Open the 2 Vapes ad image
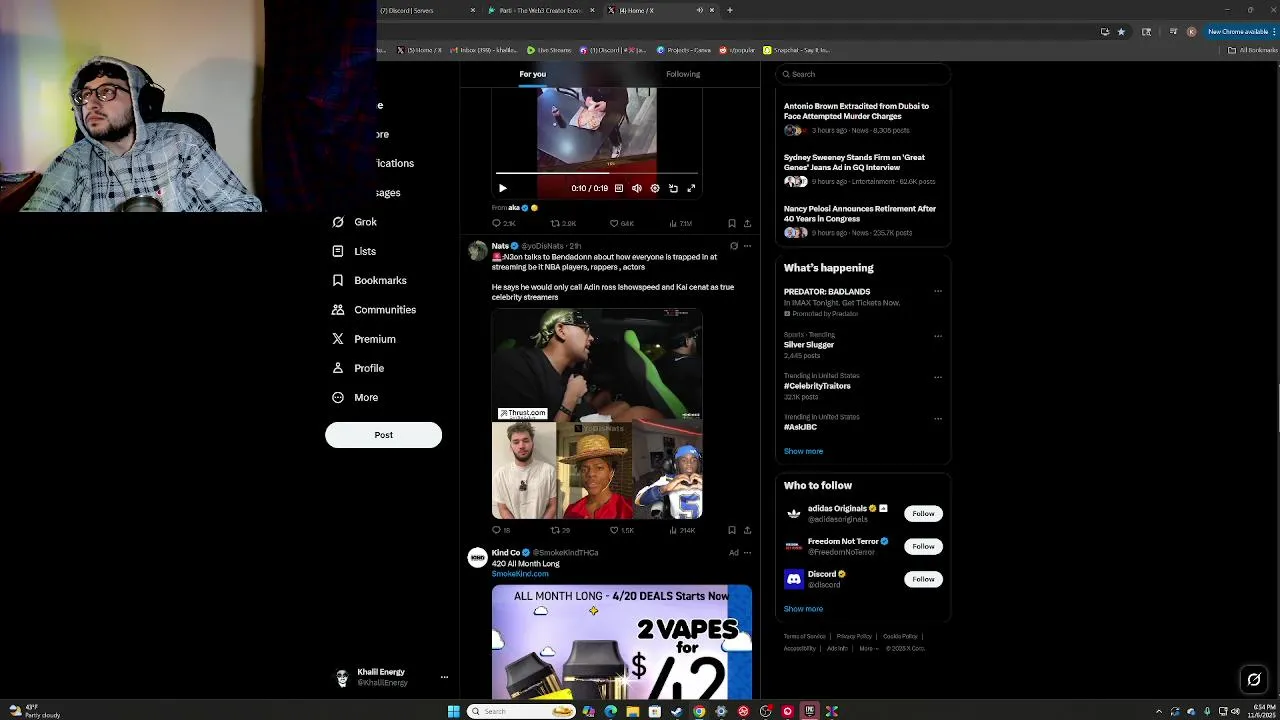This screenshot has width=1280, height=720. (x=622, y=641)
